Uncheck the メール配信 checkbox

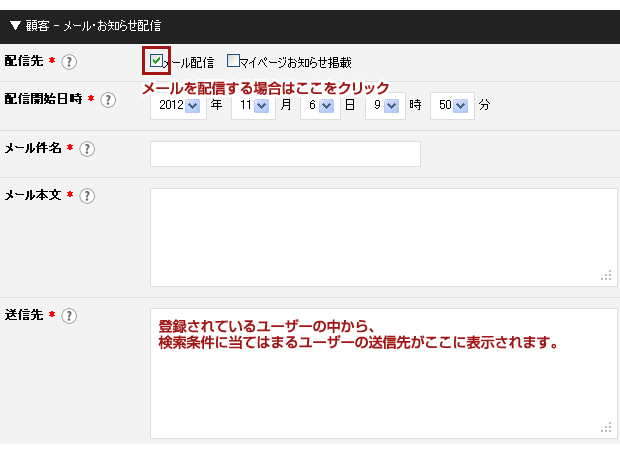point(156,61)
